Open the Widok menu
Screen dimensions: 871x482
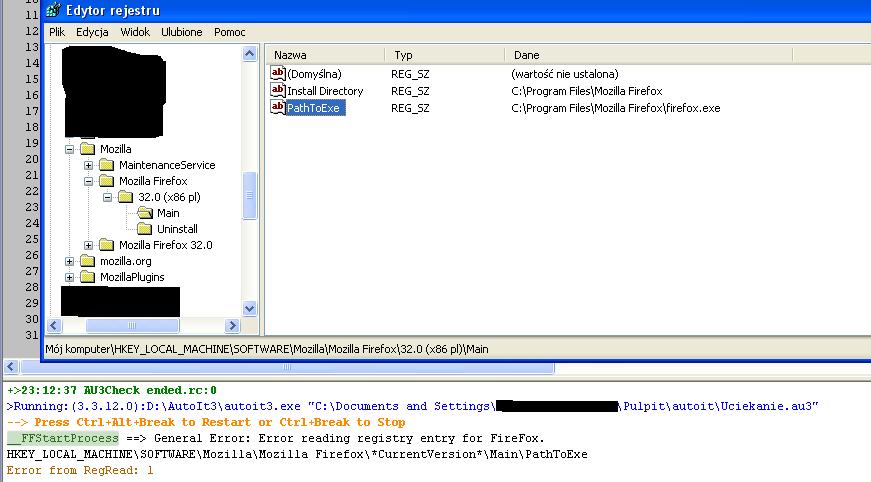point(135,32)
